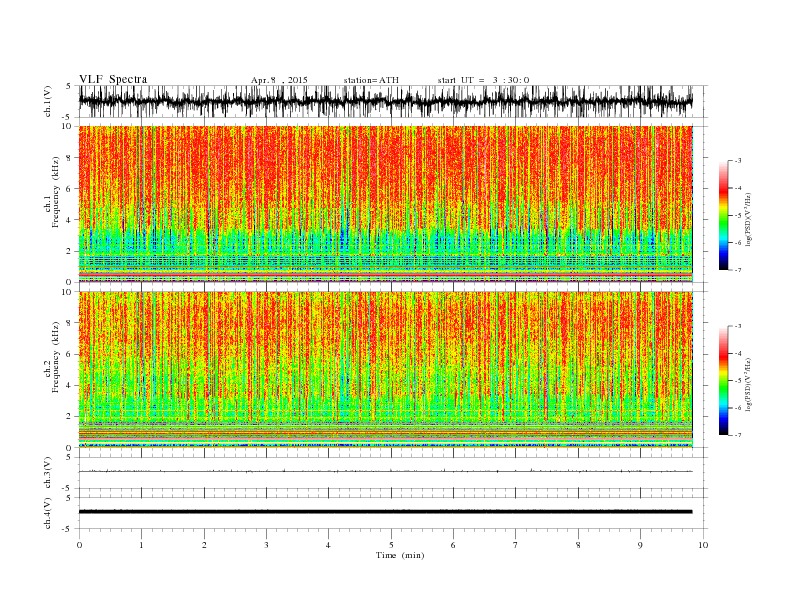Select the date label "Apr. 8, 2015"
This screenshot has width=792, height=612.
tap(279, 80)
